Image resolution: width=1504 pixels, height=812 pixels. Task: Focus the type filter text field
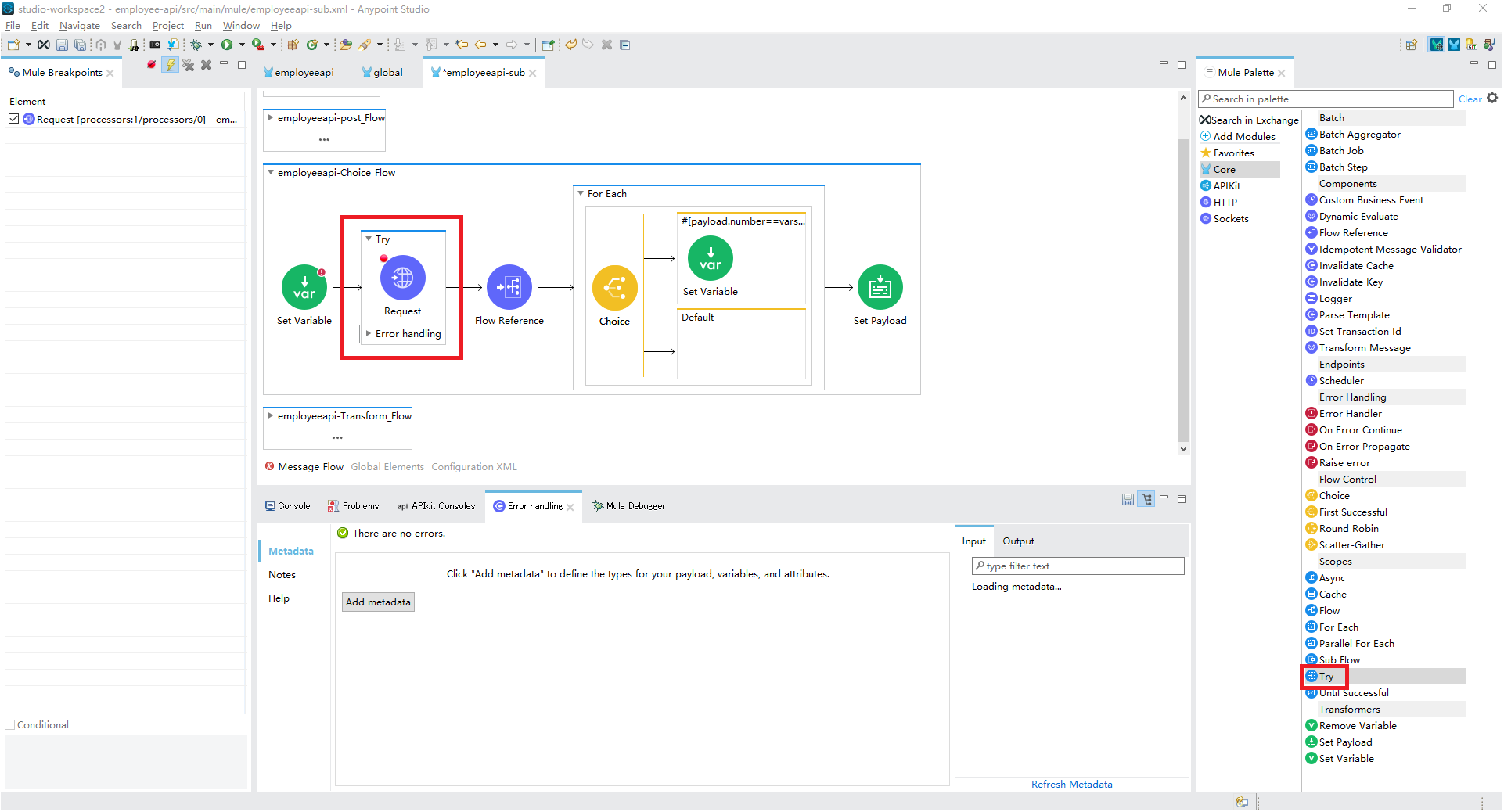pos(1078,566)
